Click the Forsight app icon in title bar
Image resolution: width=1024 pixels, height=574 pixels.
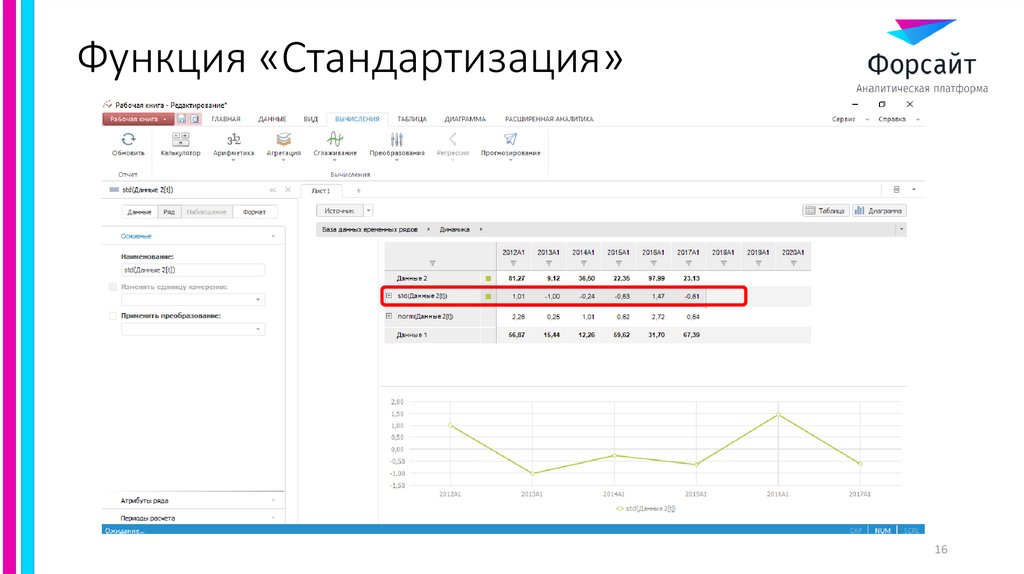pyautogui.click(x=107, y=104)
